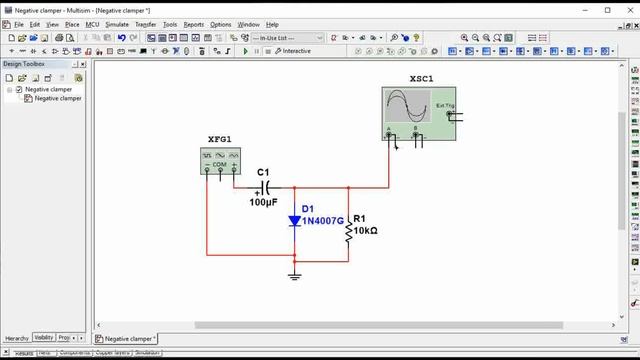The image size is (640, 360).
Task: Undo the last action
Action: click(x=122, y=38)
